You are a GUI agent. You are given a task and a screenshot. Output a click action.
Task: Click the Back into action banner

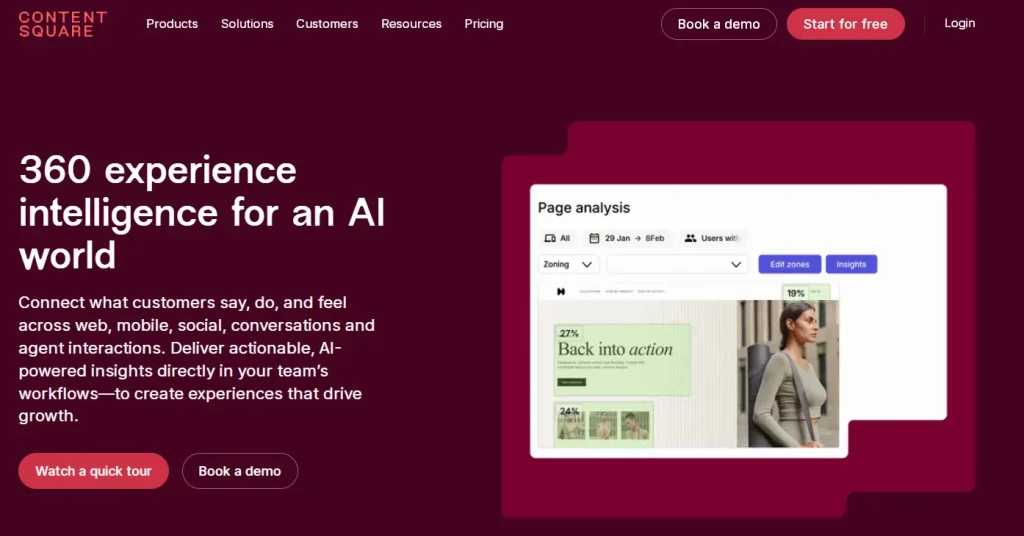point(622,360)
